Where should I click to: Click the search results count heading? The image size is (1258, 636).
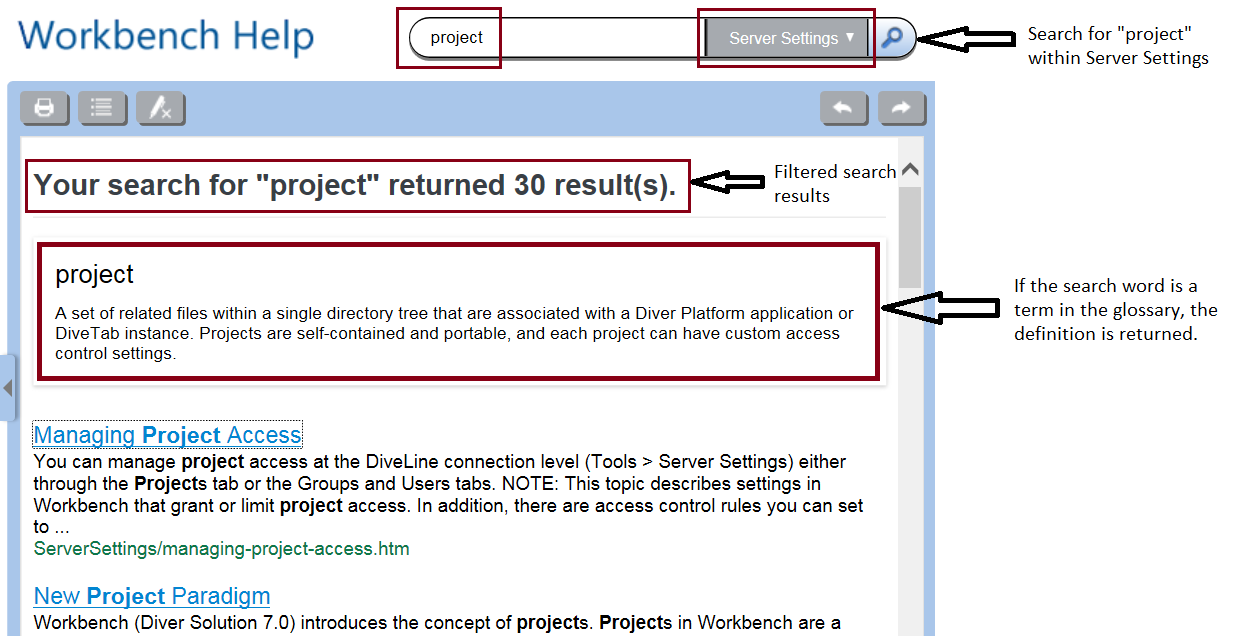(x=355, y=185)
